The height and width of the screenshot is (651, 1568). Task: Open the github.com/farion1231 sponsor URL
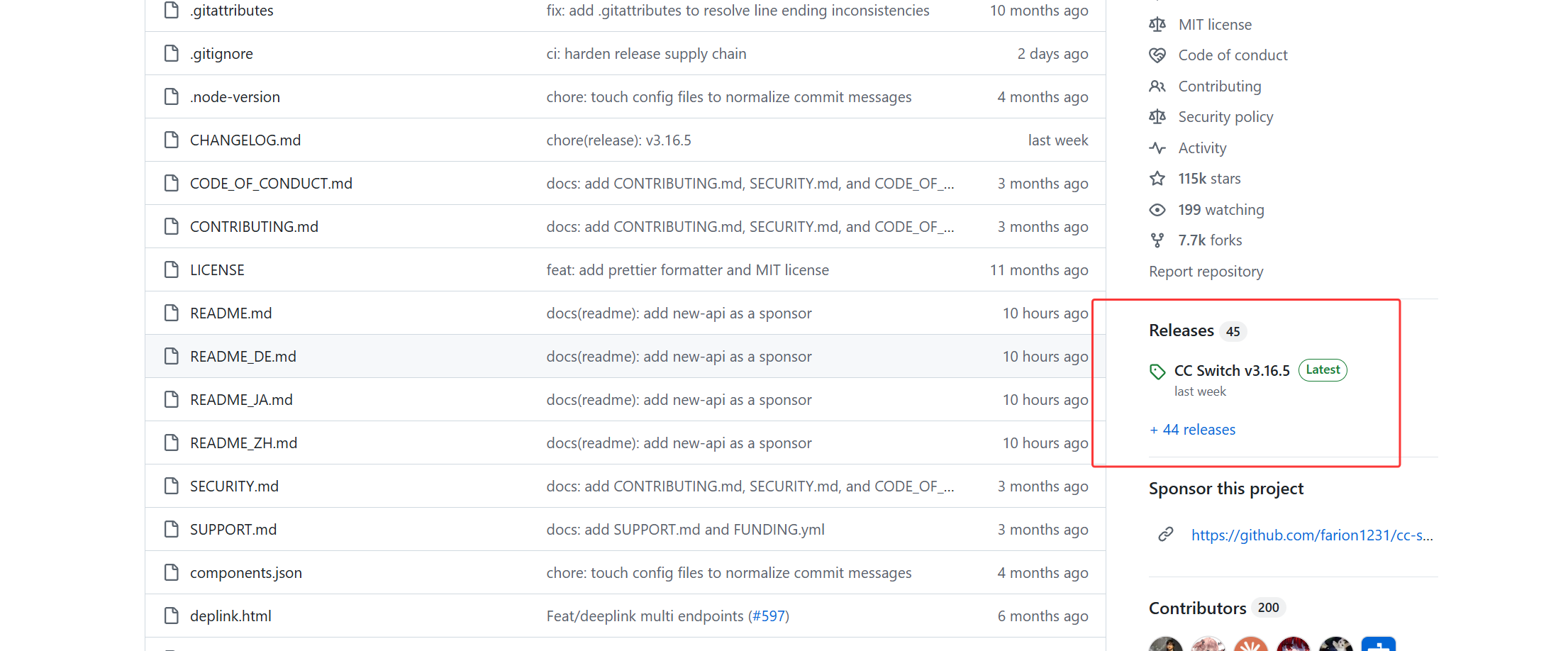click(x=1312, y=535)
